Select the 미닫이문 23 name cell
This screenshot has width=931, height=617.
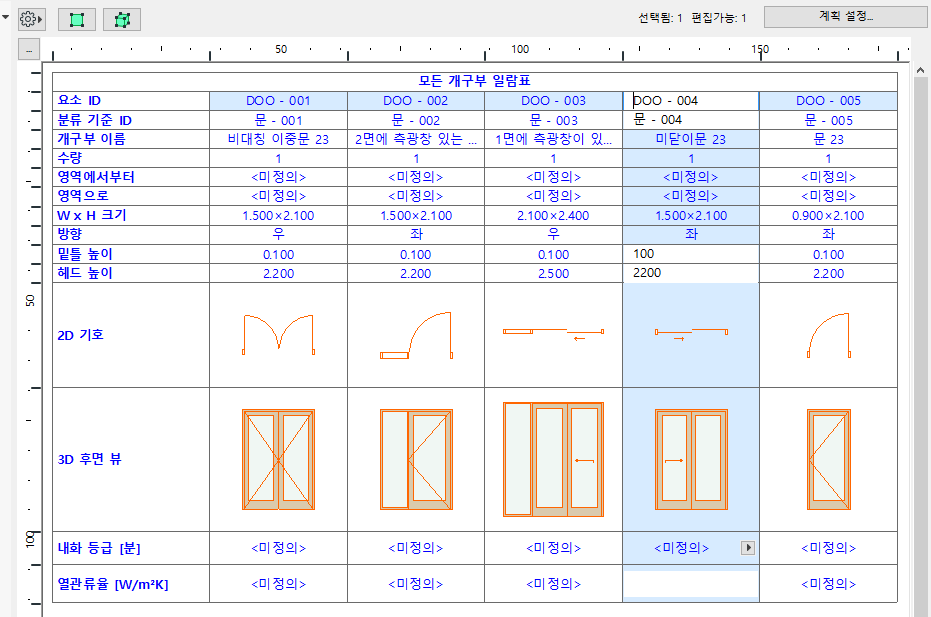pyautogui.click(x=690, y=138)
